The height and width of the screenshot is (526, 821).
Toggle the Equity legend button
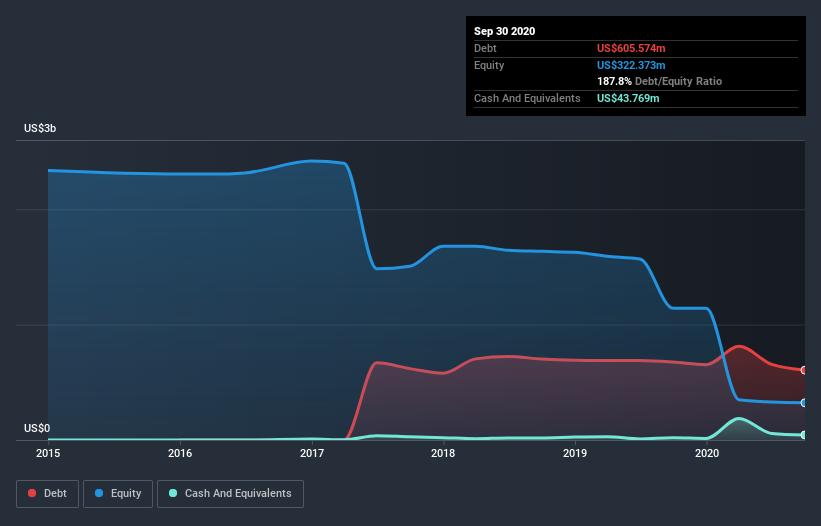(118, 494)
